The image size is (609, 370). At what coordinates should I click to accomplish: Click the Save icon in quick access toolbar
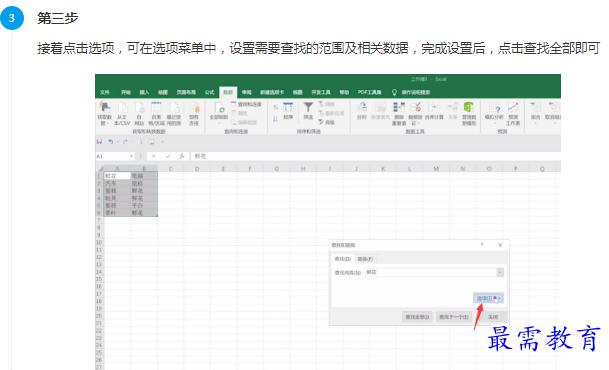(99, 142)
